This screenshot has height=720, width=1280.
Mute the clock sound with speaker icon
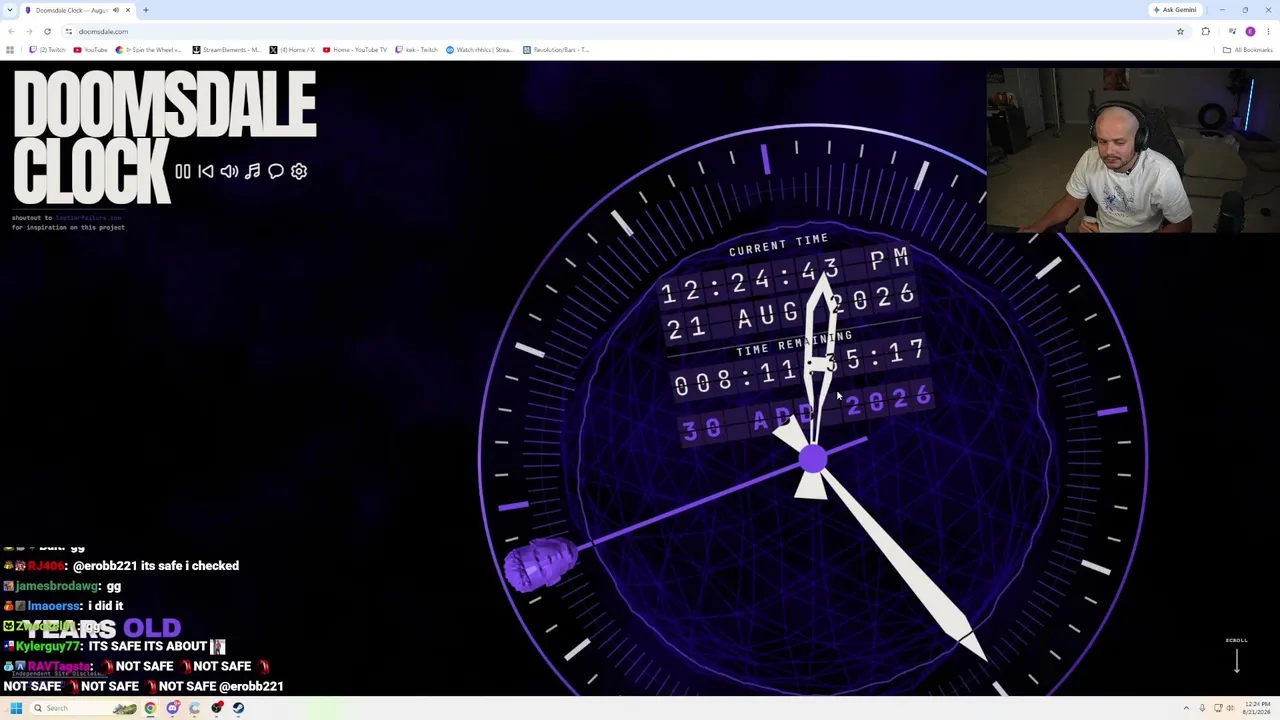coord(229,171)
